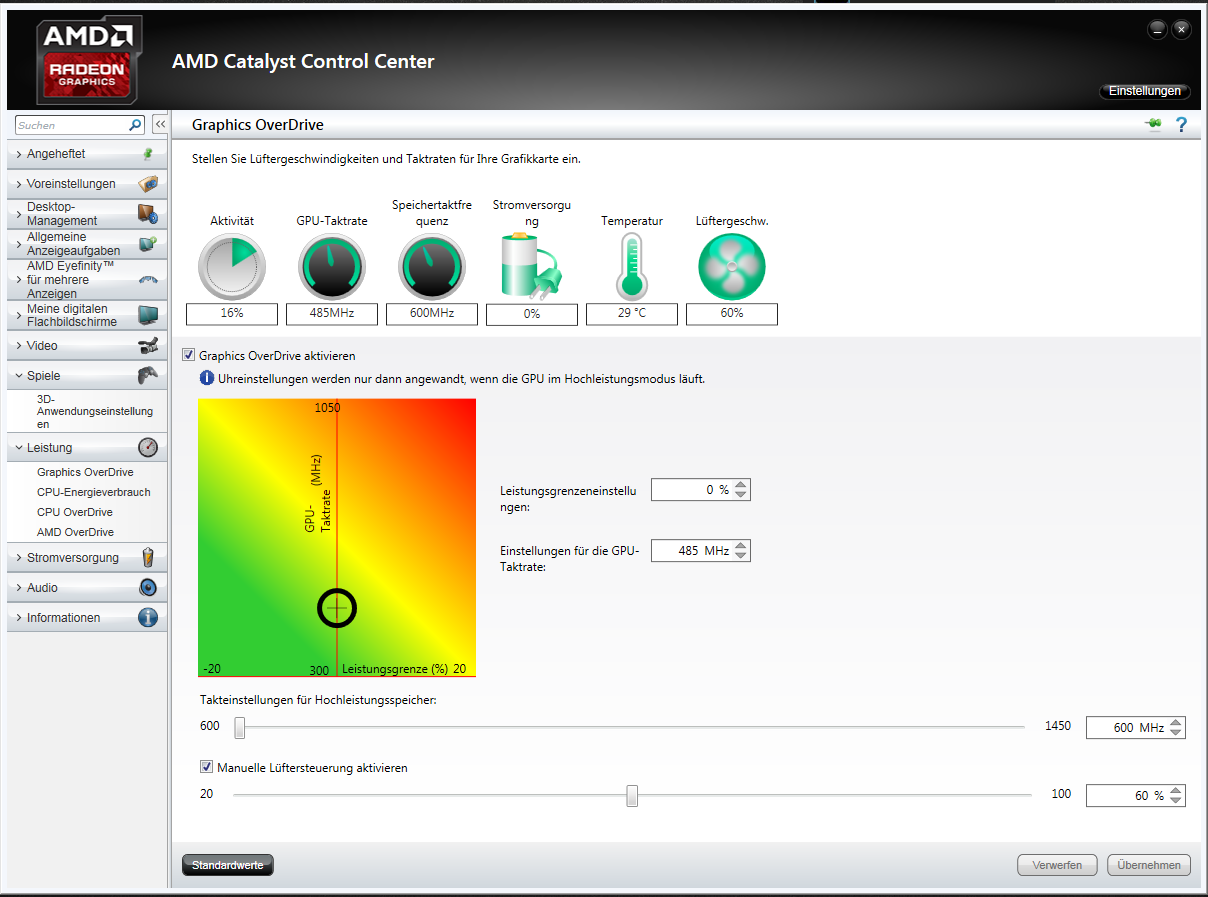This screenshot has width=1208, height=897.
Task: Click the digital flat panel monitor icon
Action: point(148,315)
